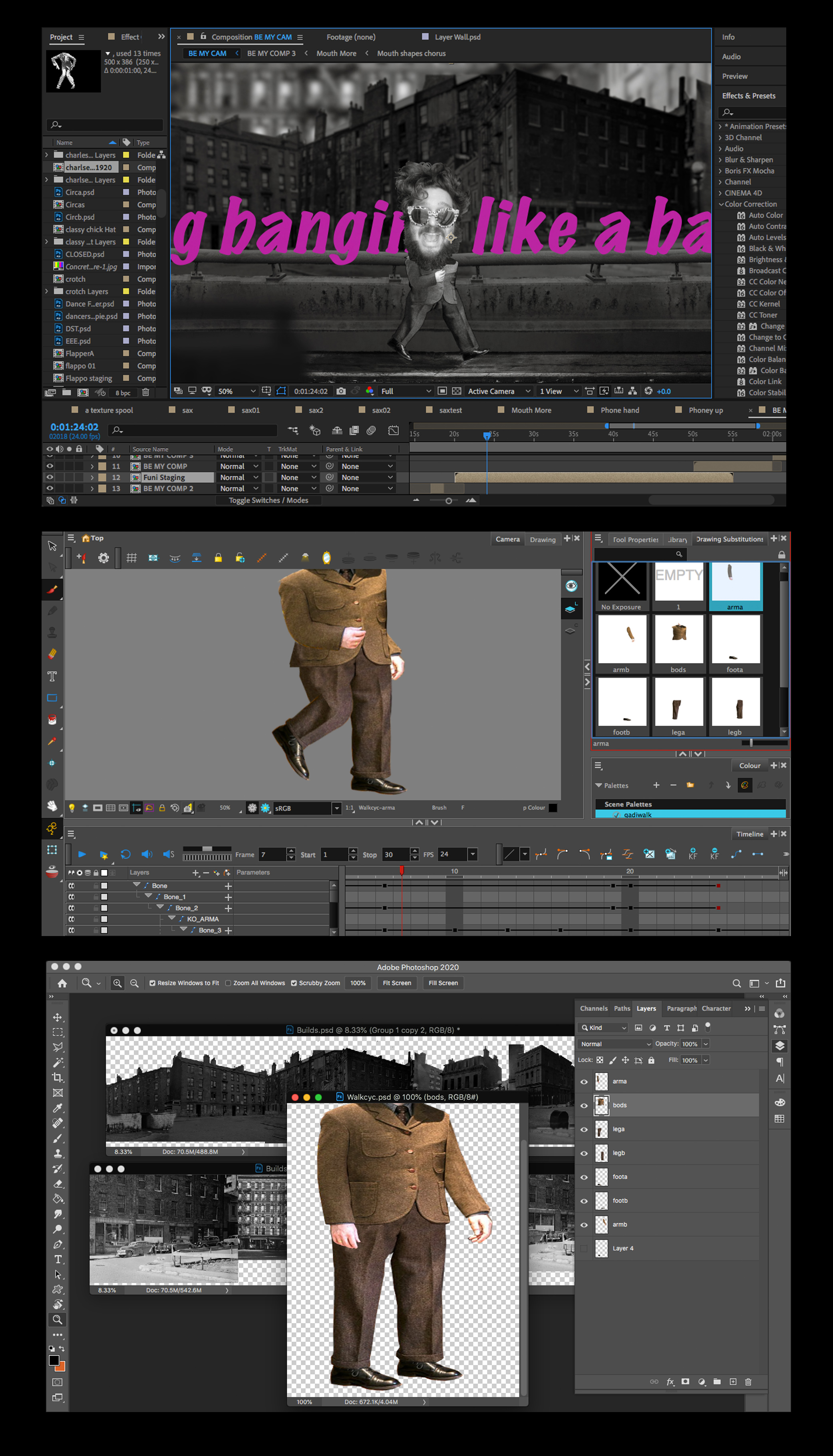Click the Fit Screen button
Image resolution: width=833 pixels, height=1456 pixels.
click(396, 983)
